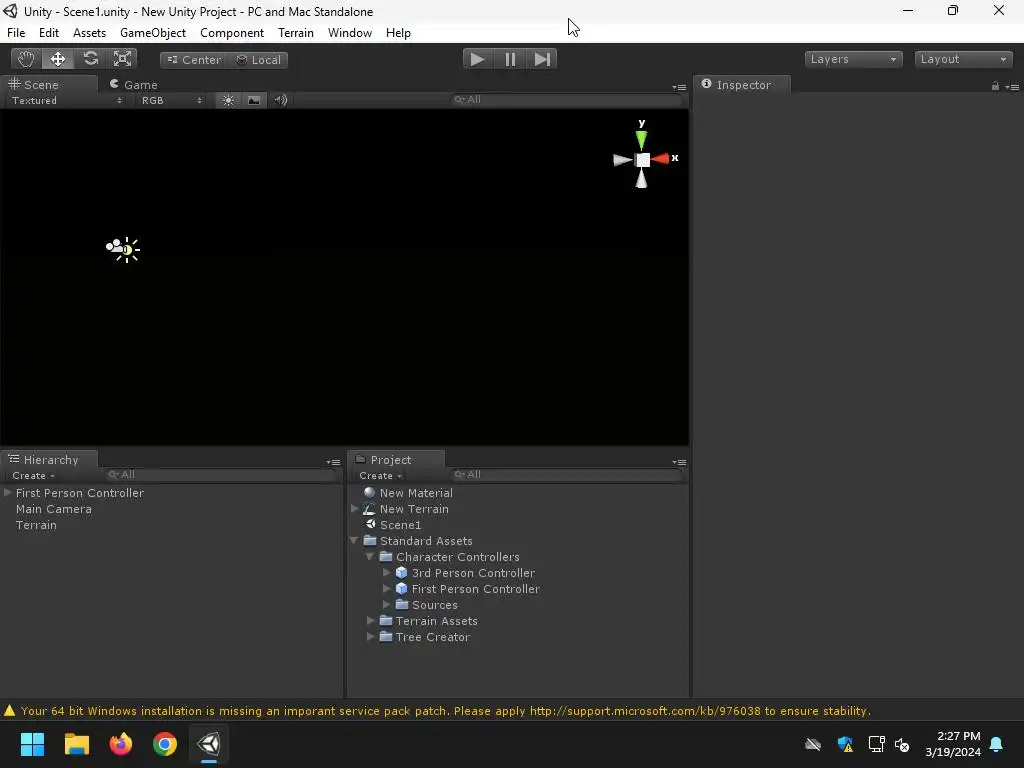1024x768 pixels.
Task: Open the Component menu
Action: (232, 33)
